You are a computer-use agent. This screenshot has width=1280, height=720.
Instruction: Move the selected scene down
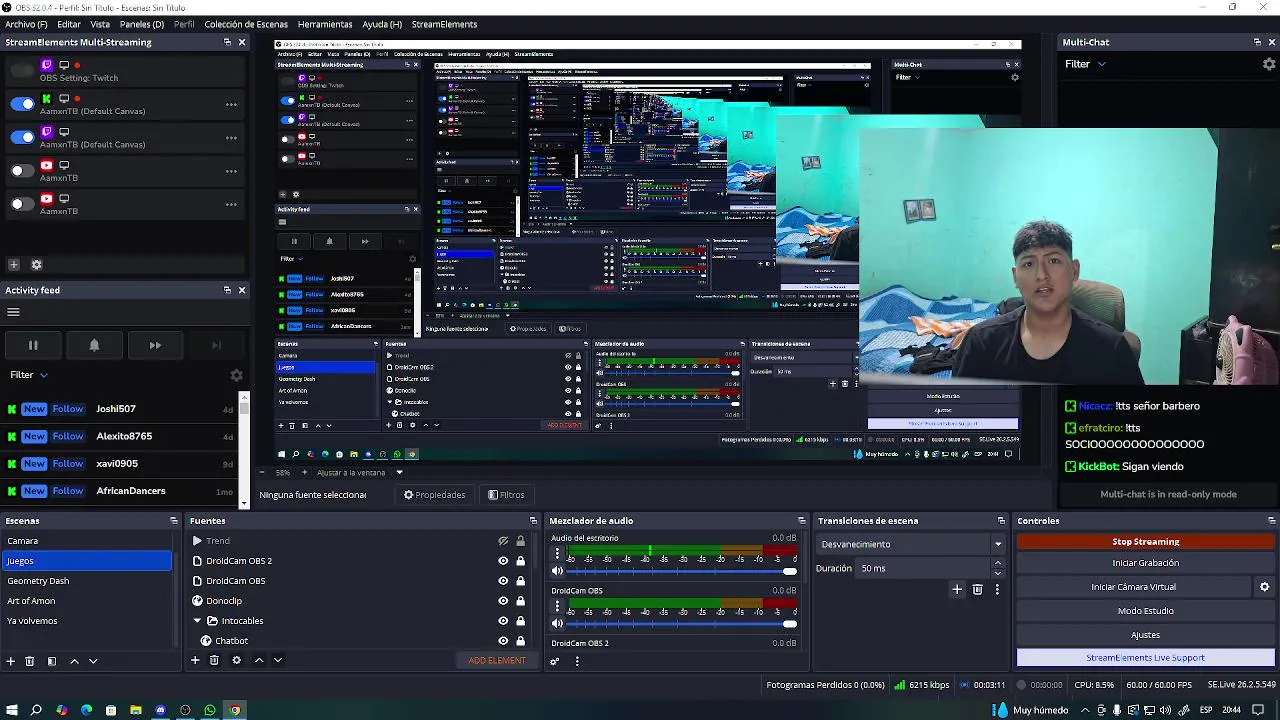[x=93, y=661]
